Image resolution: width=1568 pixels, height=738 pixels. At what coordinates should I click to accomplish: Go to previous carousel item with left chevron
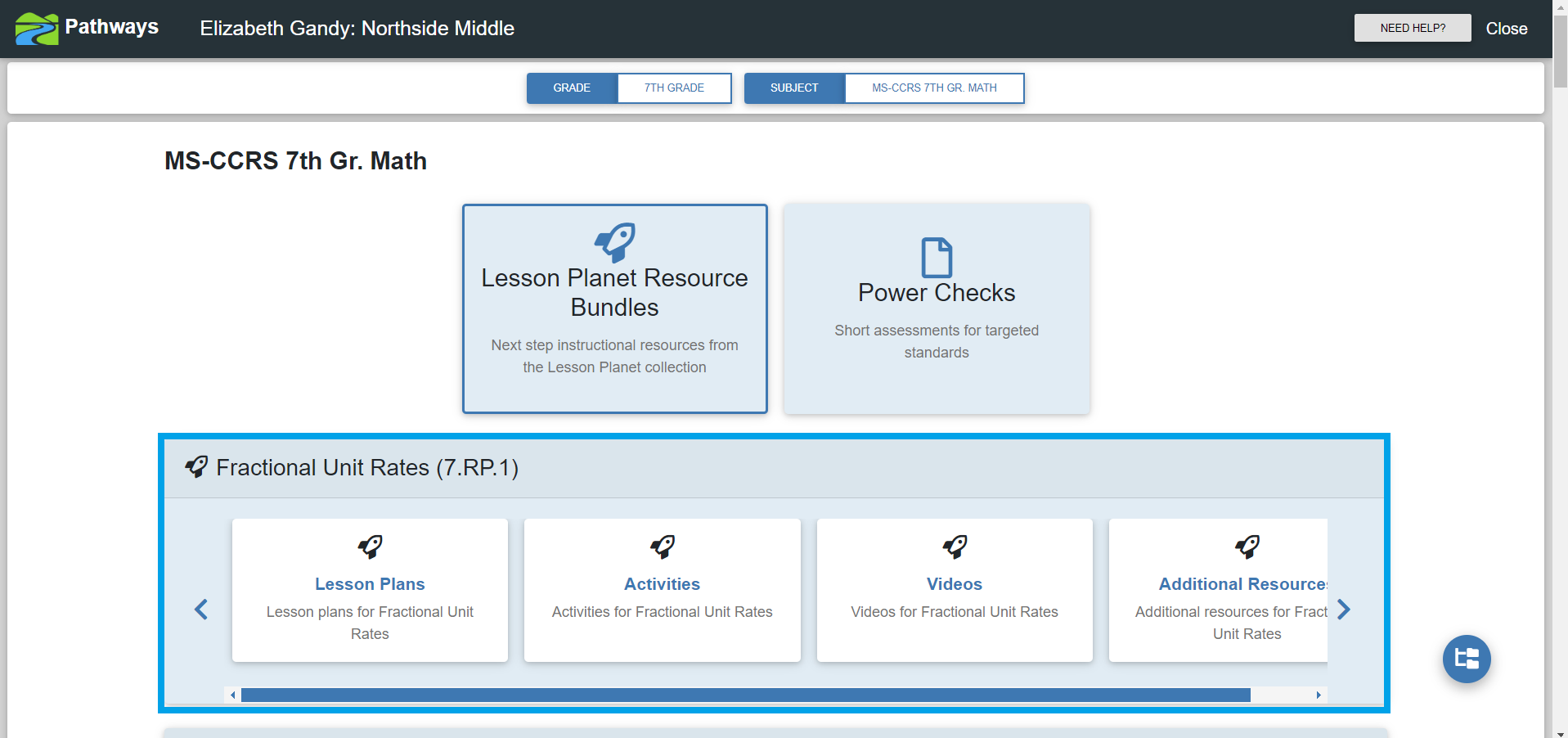point(201,610)
